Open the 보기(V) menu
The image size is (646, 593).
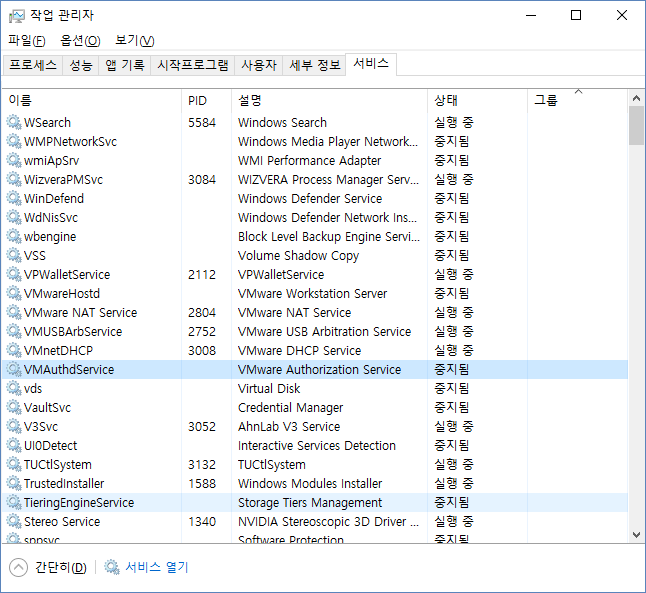(135, 40)
